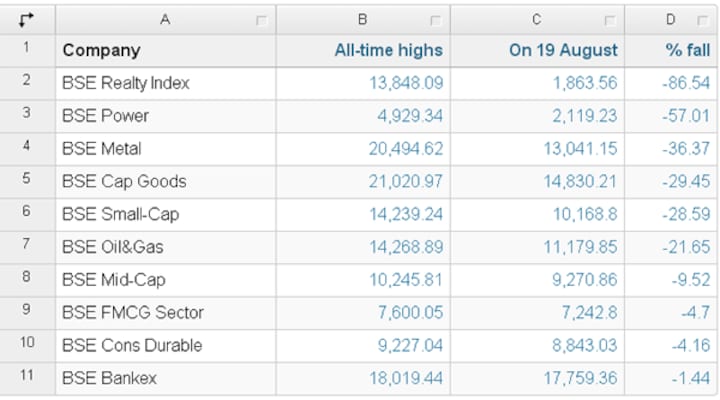Click the -1.44 percent fall cell
The width and height of the screenshot is (720, 400).
671,379
